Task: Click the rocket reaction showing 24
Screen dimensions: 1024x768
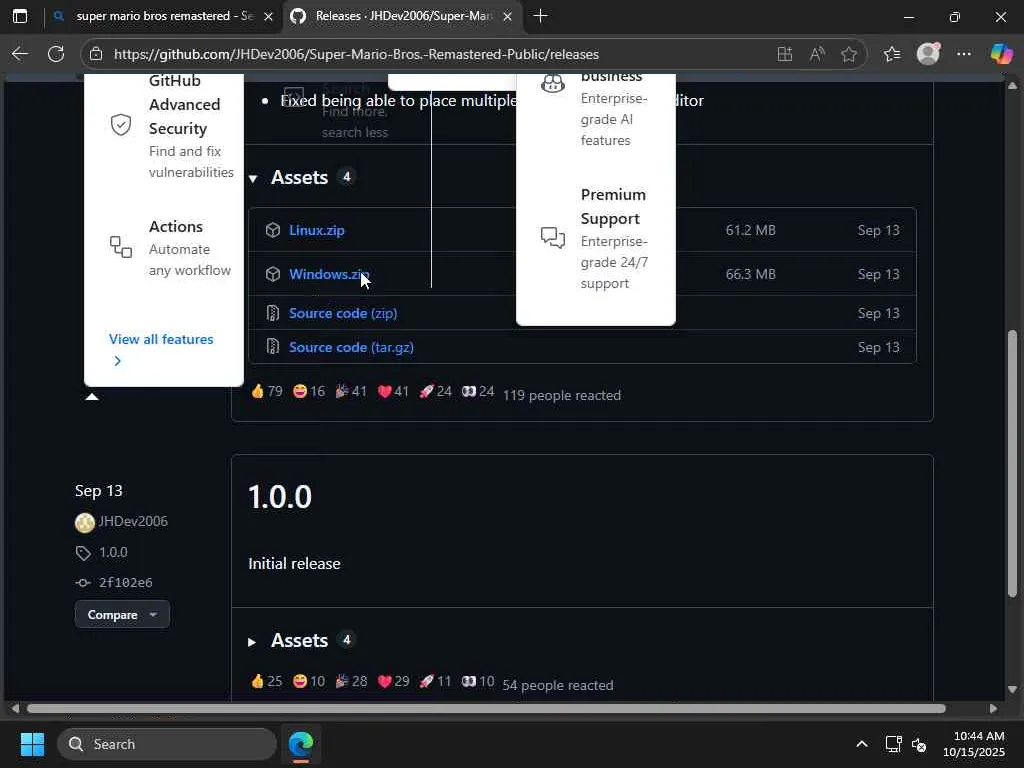Action: [x=435, y=391]
